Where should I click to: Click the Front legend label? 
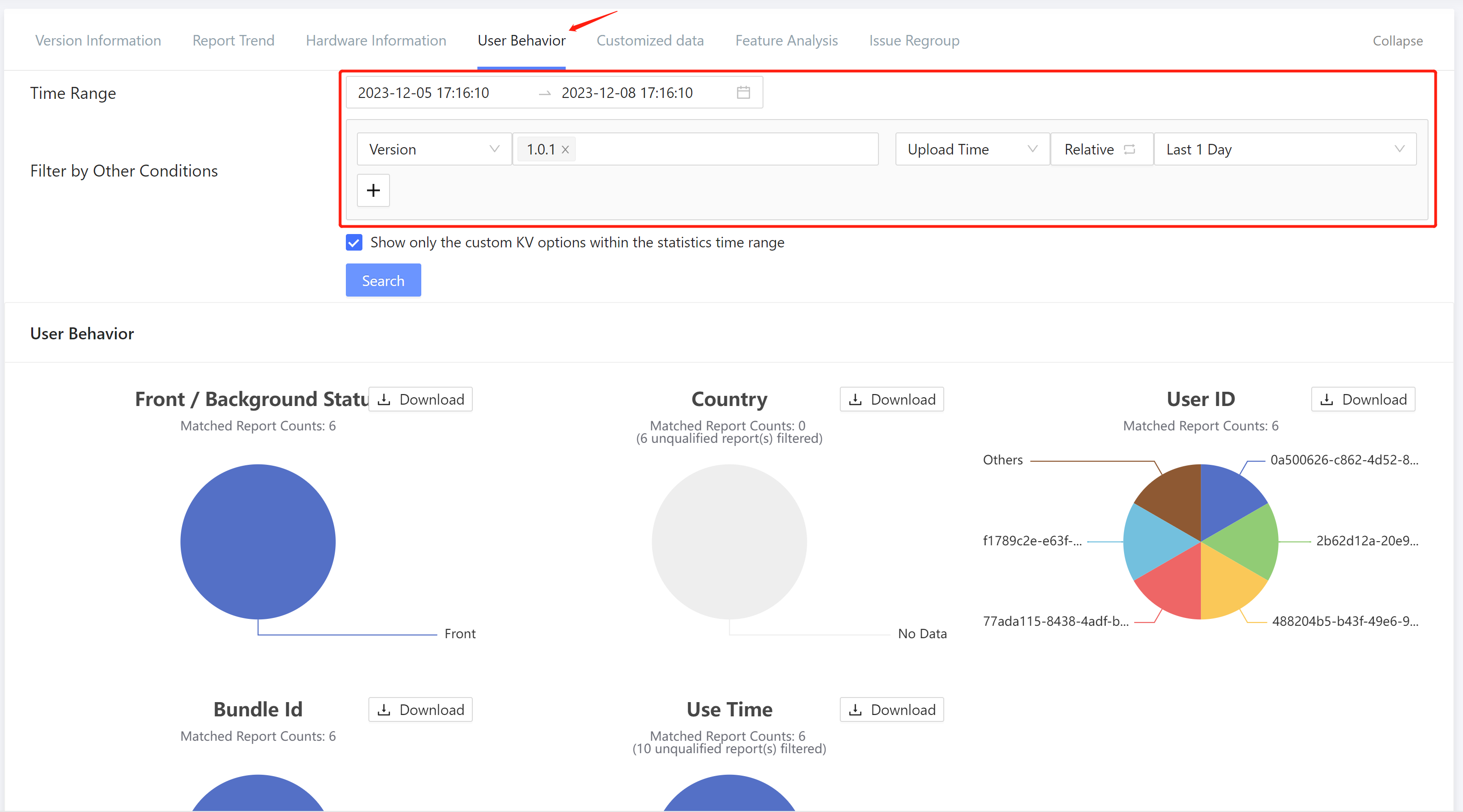click(460, 634)
